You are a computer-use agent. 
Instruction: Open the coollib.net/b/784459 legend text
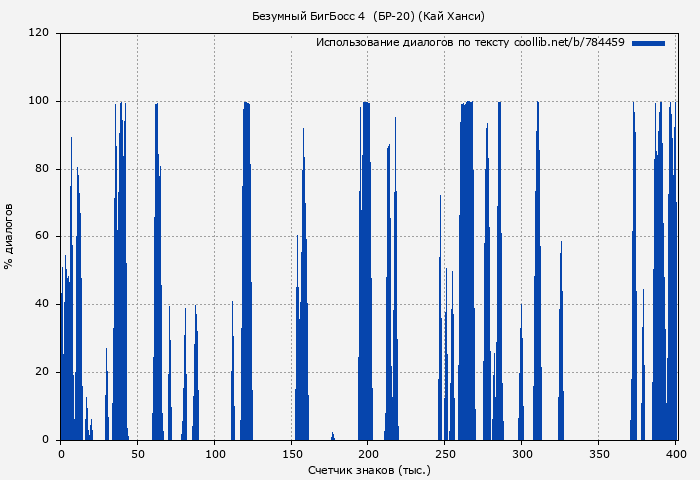point(470,43)
